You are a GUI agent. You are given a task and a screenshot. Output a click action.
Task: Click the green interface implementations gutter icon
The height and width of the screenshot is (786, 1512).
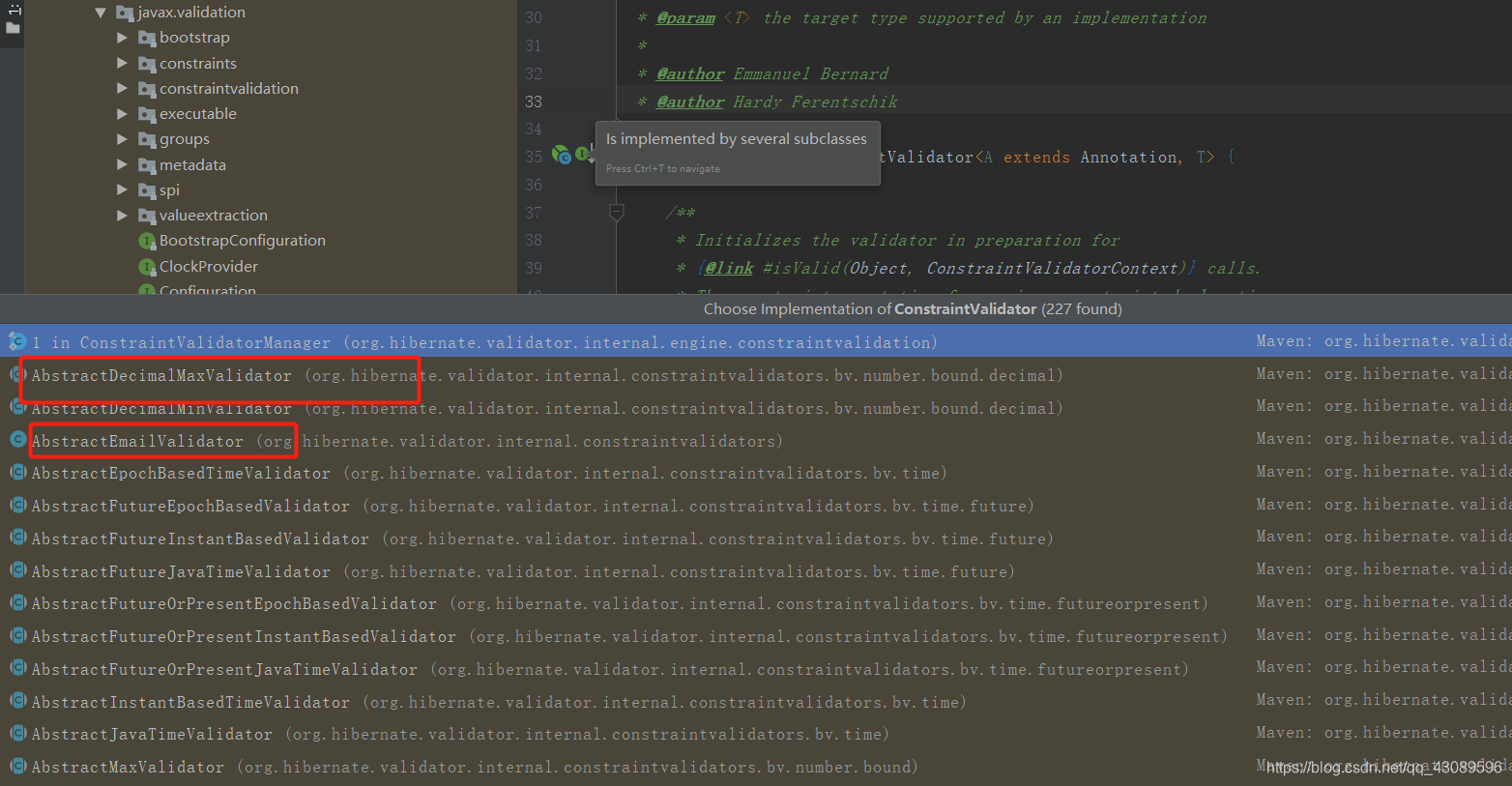584,154
